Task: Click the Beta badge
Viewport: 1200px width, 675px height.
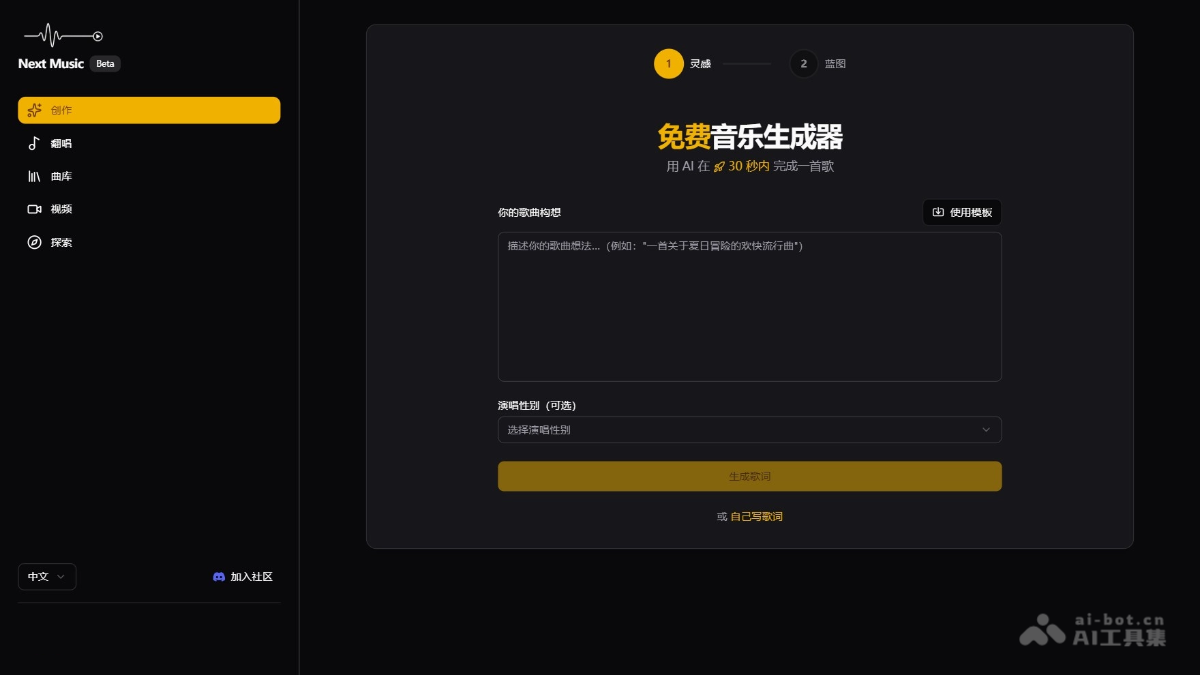Action: coord(105,64)
